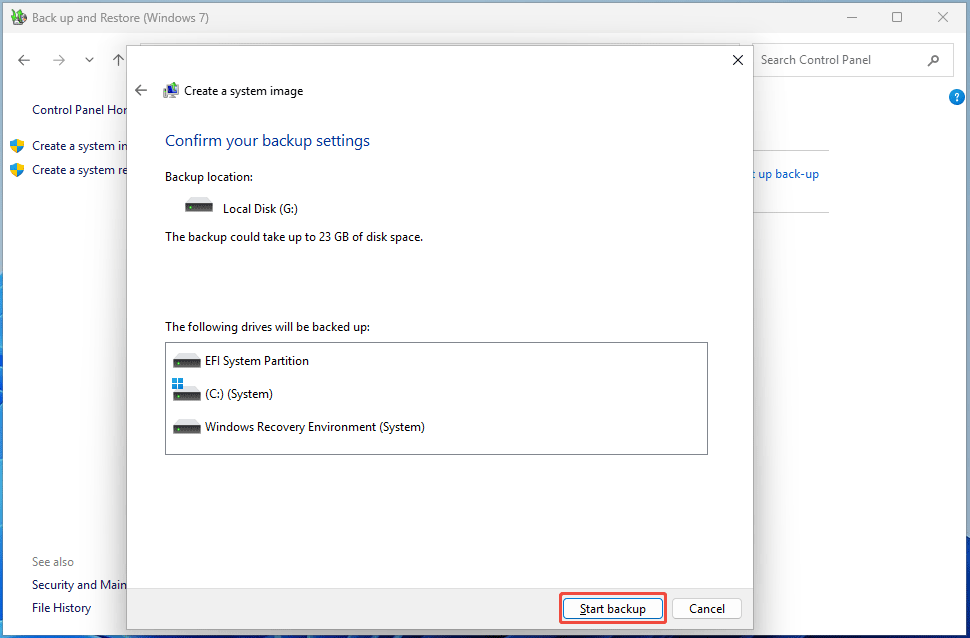Open the Set up back-up link
The width and height of the screenshot is (970, 638).
coord(786,174)
